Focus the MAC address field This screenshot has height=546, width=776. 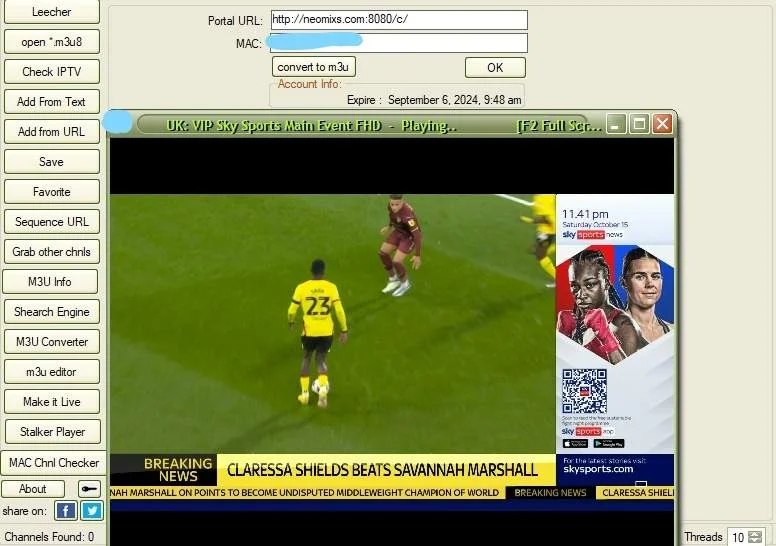tap(399, 43)
